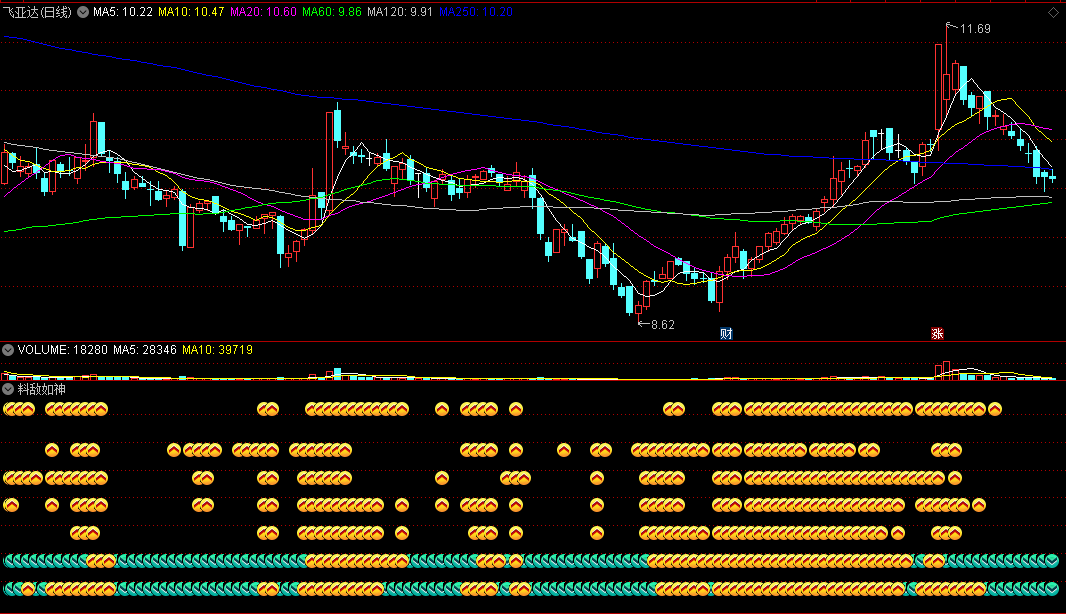Click the lowest candlestick near 8.62
The width and height of the screenshot is (1066, 614).
pos(638,307)
